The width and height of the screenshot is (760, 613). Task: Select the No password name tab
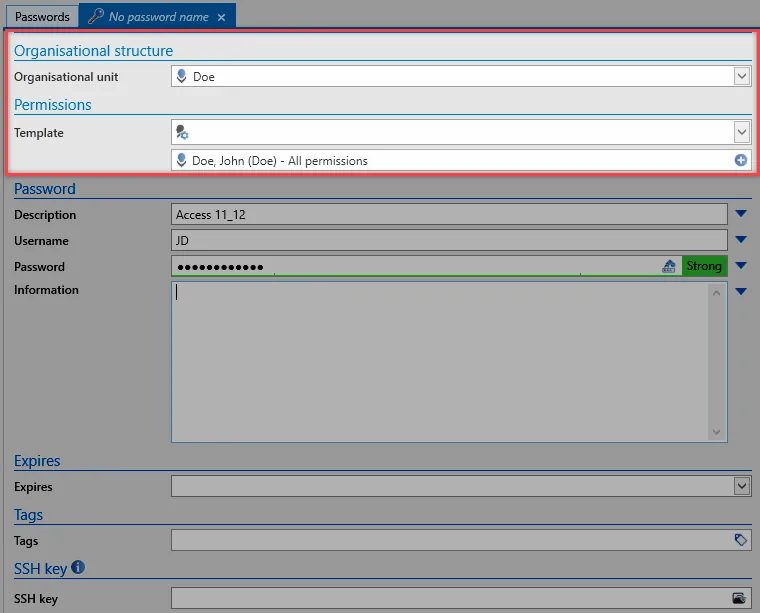158,17
